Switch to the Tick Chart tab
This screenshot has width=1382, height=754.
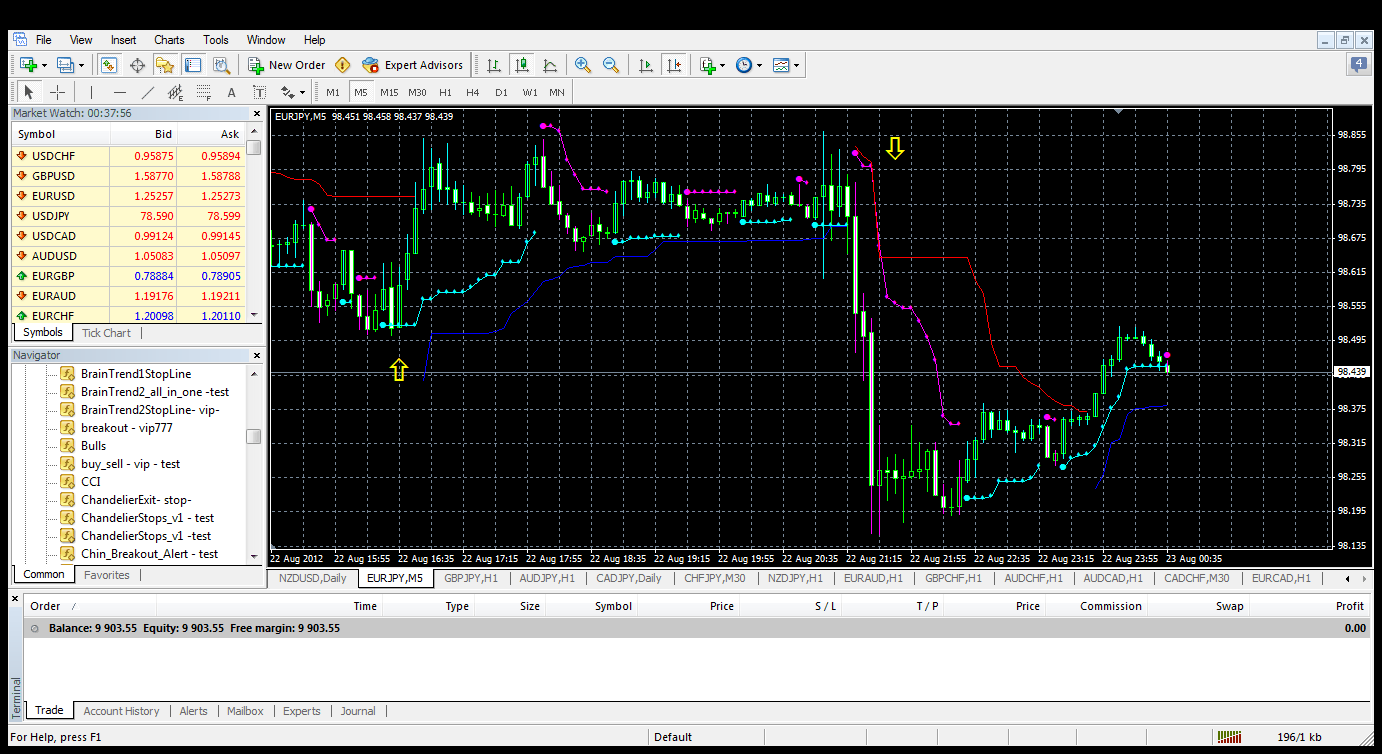coord(106,333)
